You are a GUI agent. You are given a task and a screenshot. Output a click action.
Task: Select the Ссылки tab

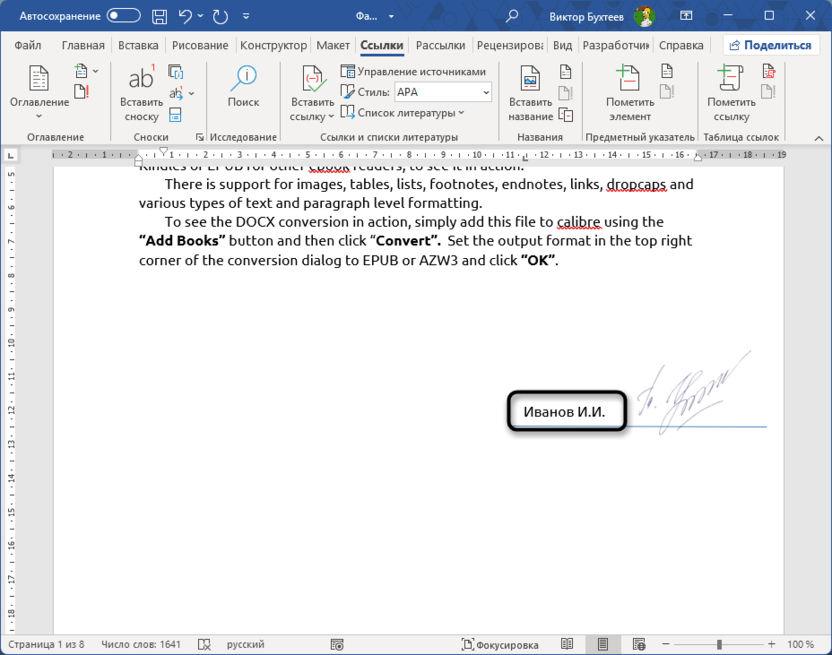tap(382, 46)
